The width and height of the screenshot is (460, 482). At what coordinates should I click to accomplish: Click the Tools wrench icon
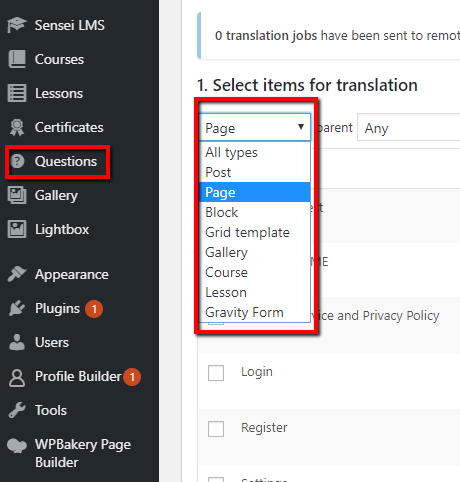point(17,410)
